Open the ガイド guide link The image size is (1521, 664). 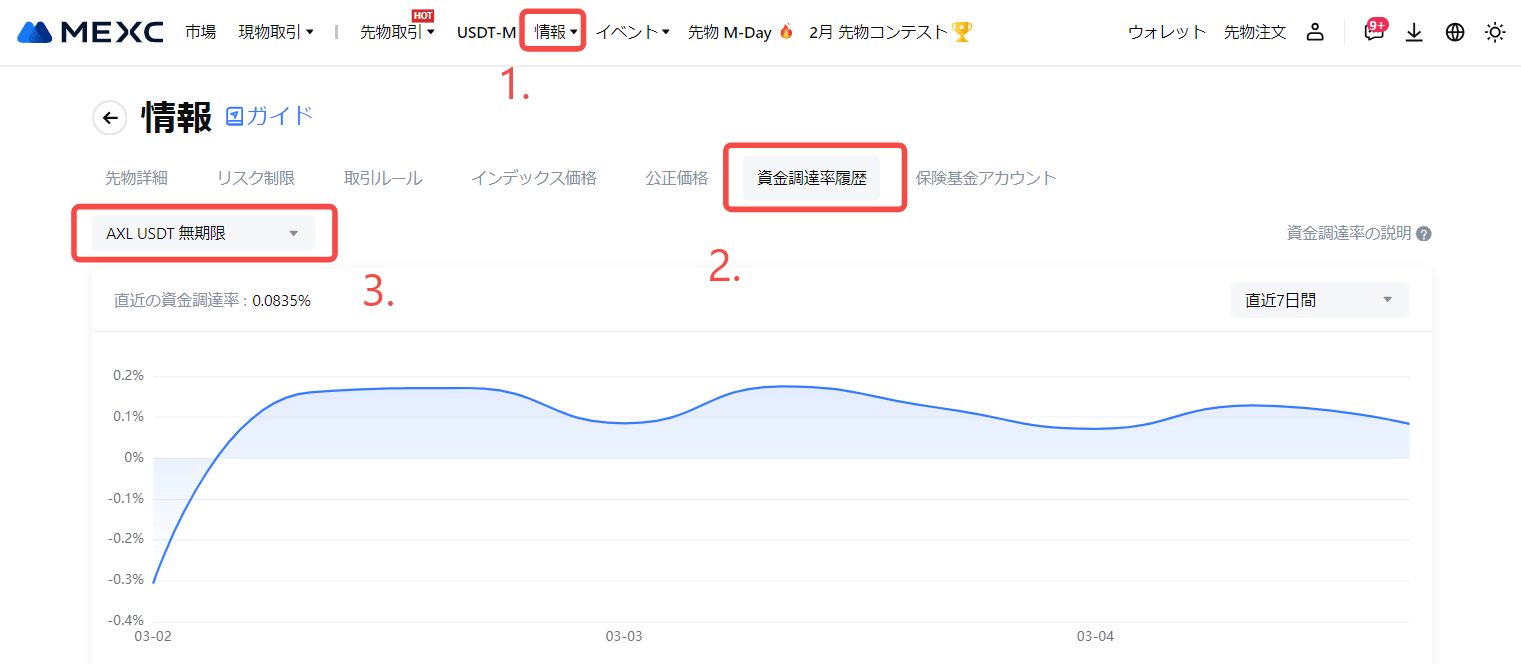pos(270,116)
